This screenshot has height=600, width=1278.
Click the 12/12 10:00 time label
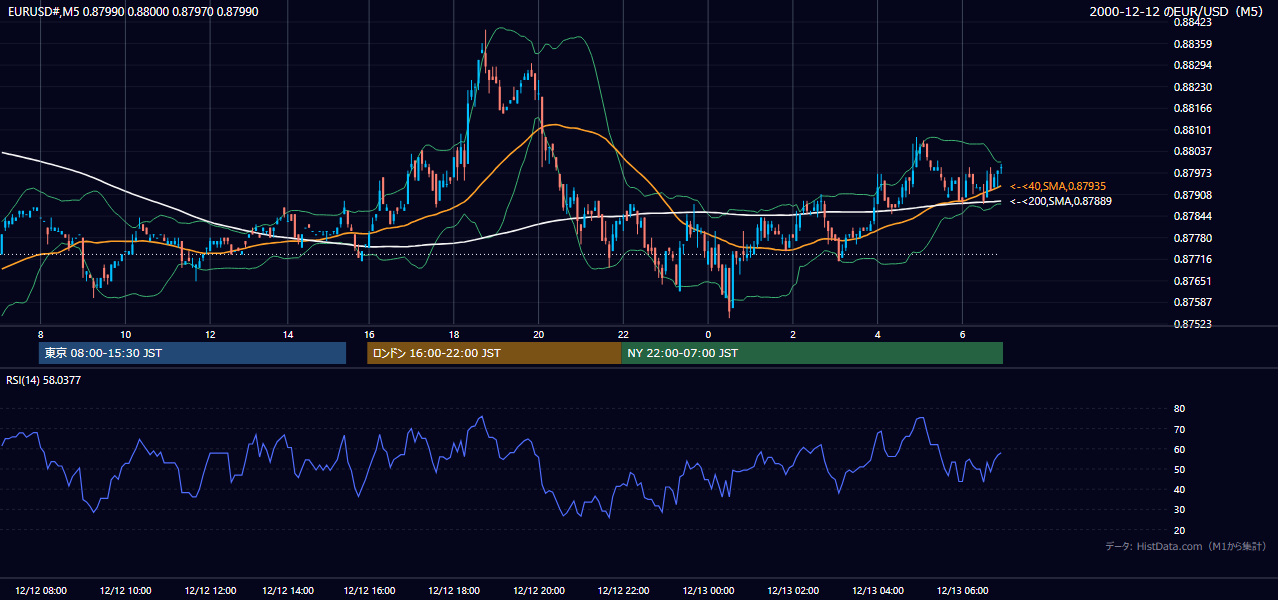click(x=126, y=591)
